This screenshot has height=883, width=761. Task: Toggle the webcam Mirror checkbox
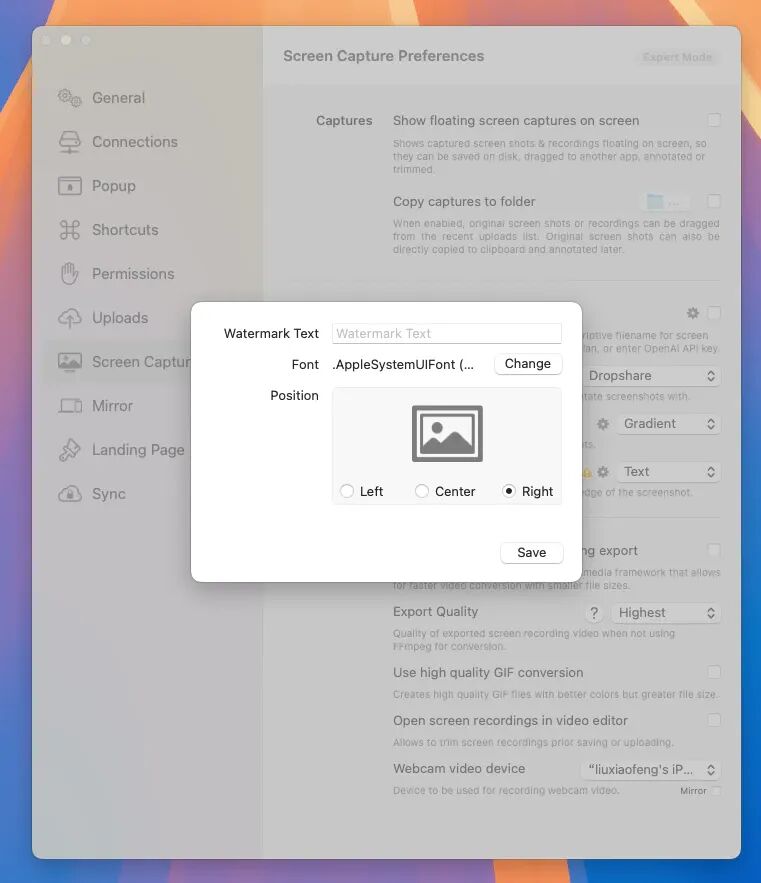tap(716, 791)
